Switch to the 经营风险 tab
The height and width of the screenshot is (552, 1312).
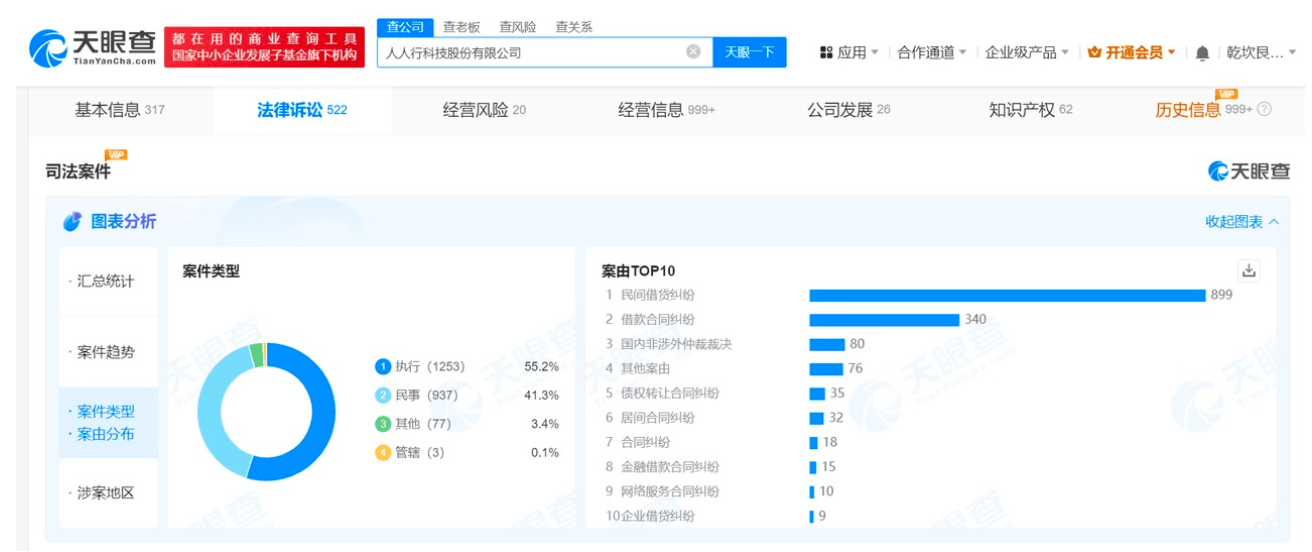(x=484, y=110)
